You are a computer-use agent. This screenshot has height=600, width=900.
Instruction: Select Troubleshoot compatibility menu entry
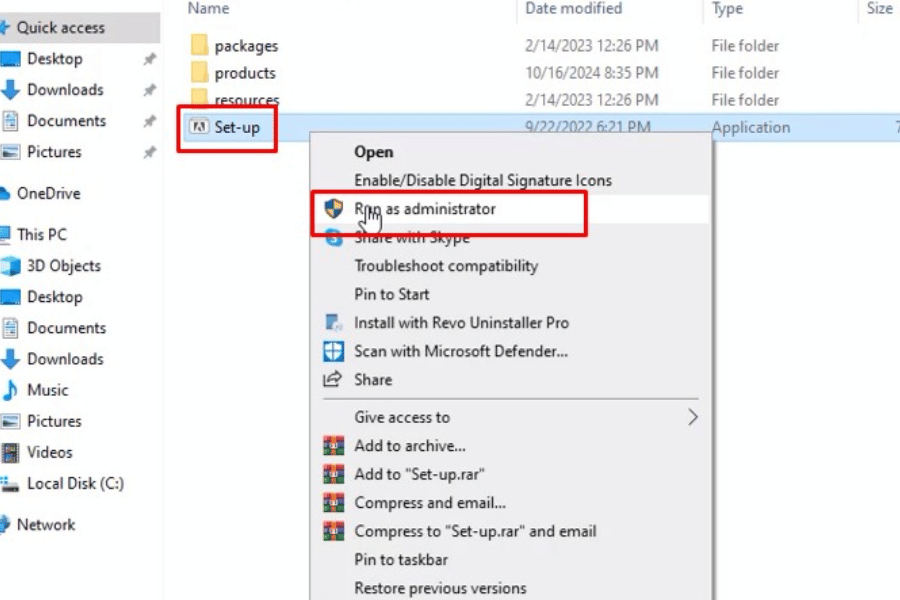point(446,266)
